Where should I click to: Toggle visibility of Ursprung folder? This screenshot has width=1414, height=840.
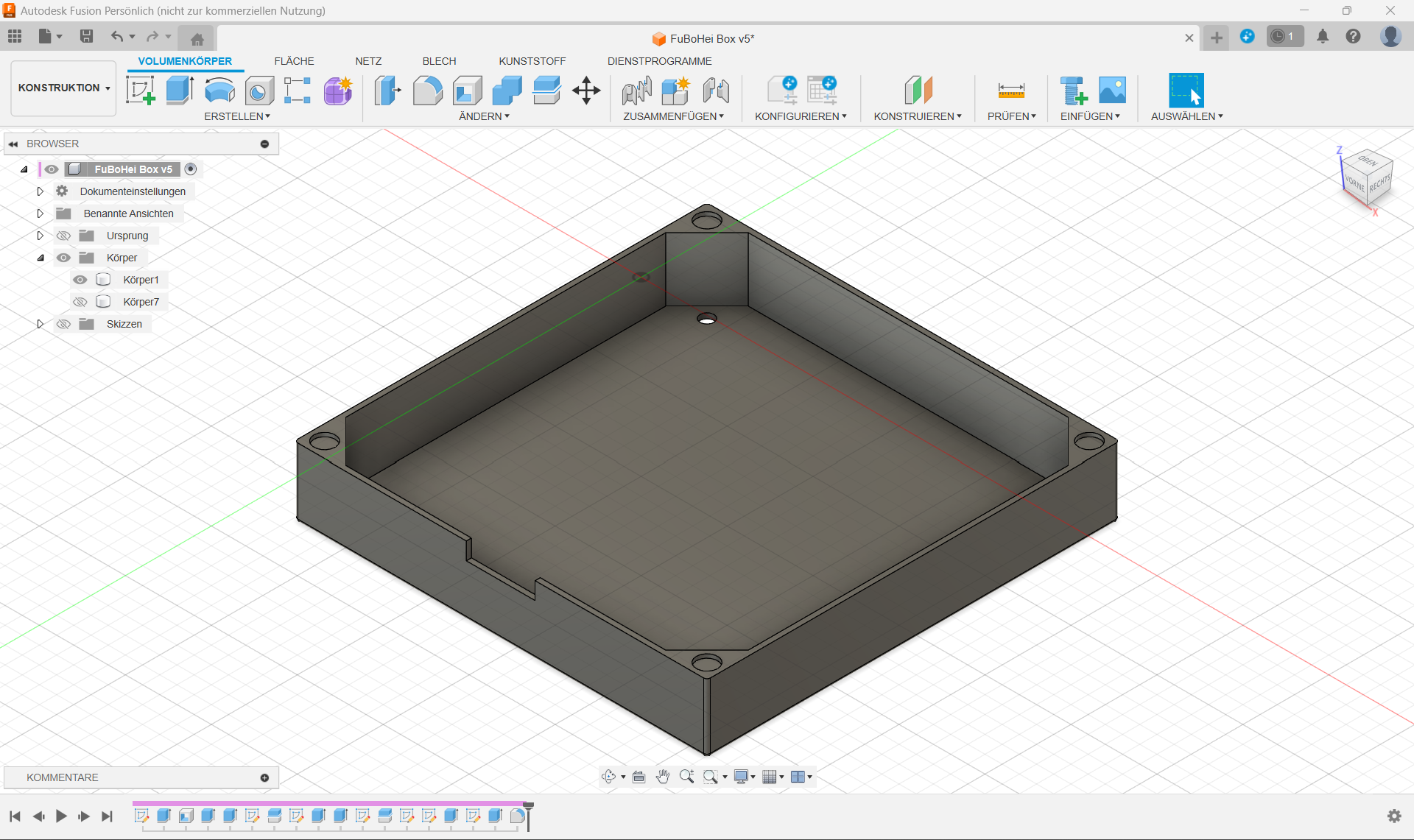click(x=64, y=236)
